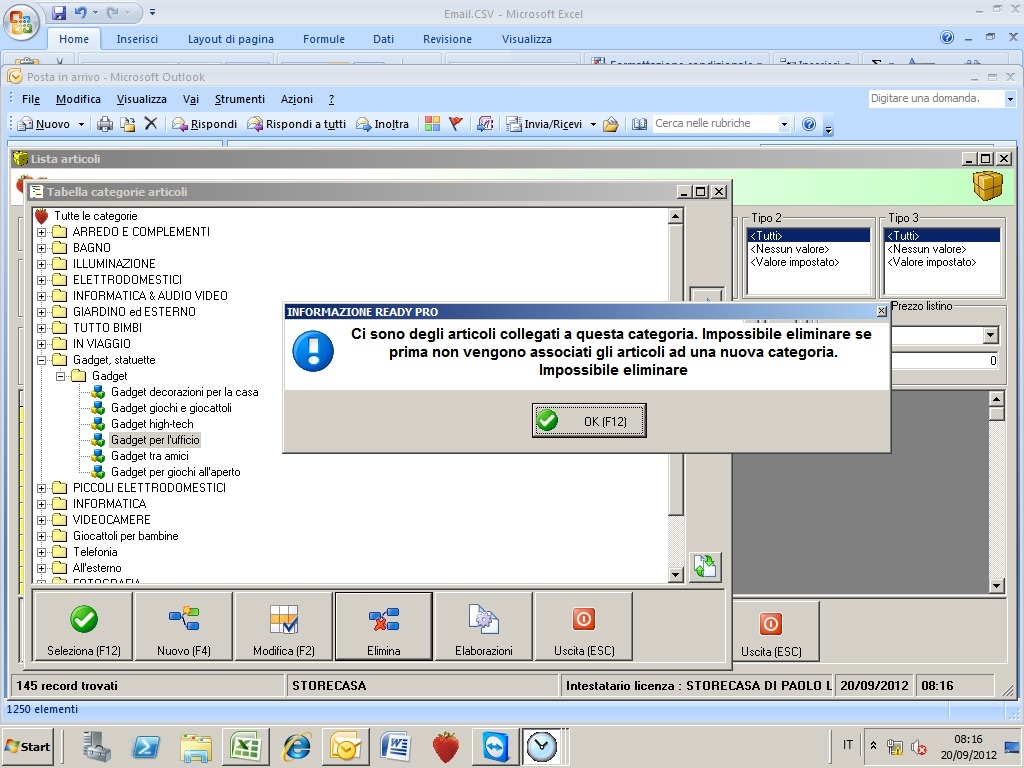Click Outlook Invia/Ricevi button
Image resolution: width=1024 pixels, height=768 pixels.
pyautogui.click(x=545, y=124)
